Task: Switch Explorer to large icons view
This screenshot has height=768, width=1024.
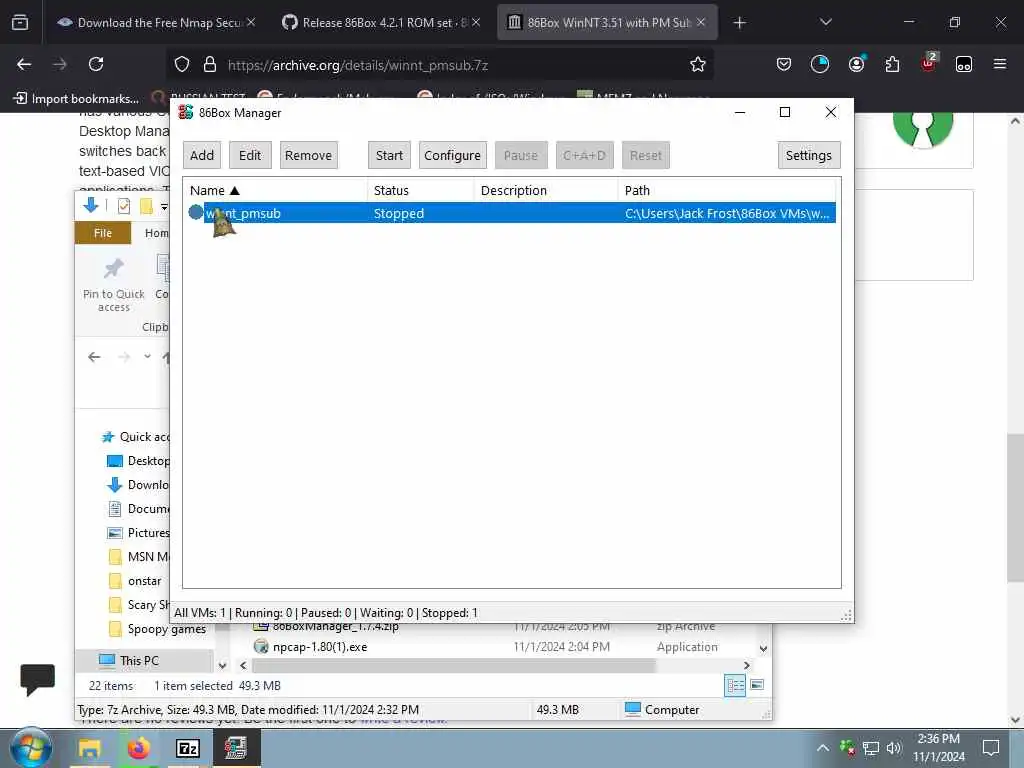Action: coord(757,685)
